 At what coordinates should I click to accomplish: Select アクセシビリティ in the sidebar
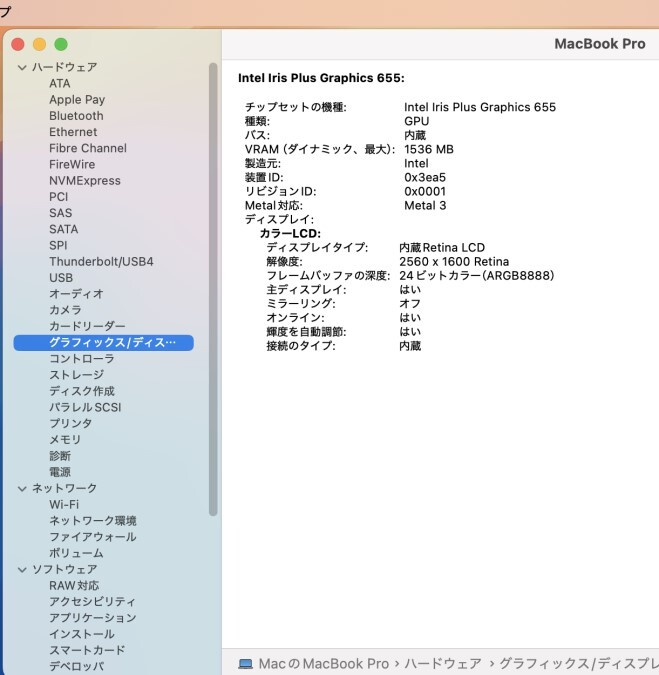pyautogui.click(x=92, y=602)
